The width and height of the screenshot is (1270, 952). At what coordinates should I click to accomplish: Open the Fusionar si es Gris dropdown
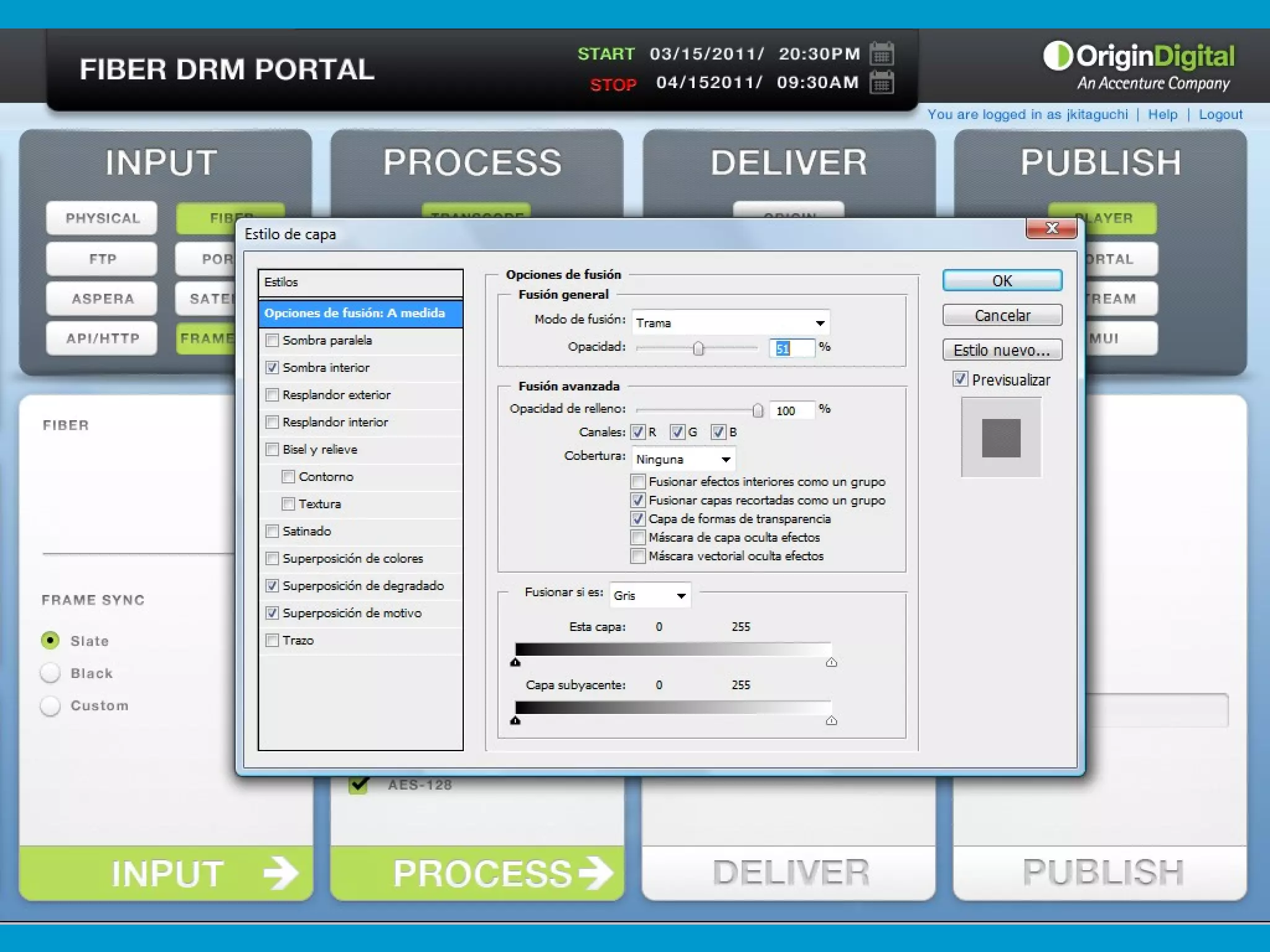click(x=650, y=596)
